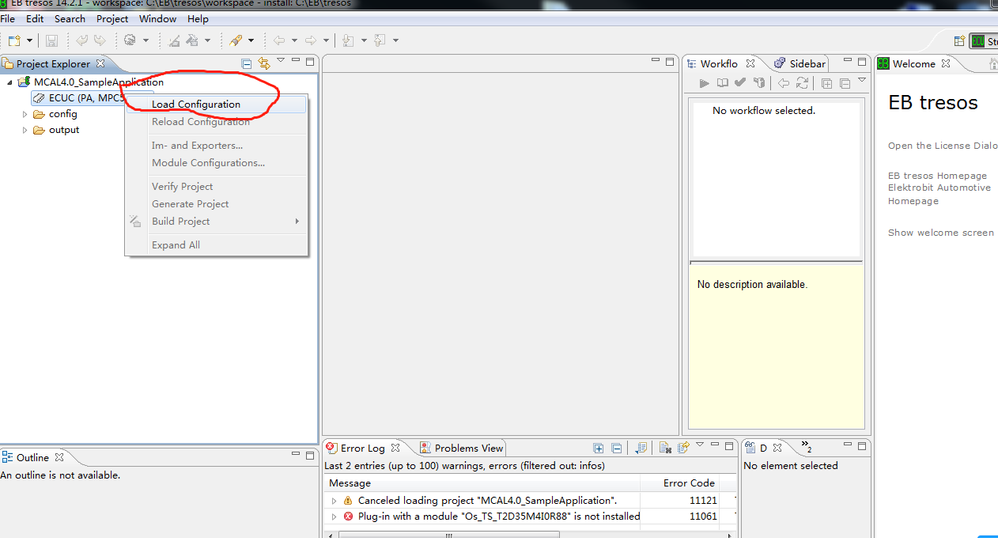The image size is (998, 538).
Task: Open the File menu
Action: [x=8, y=19]
